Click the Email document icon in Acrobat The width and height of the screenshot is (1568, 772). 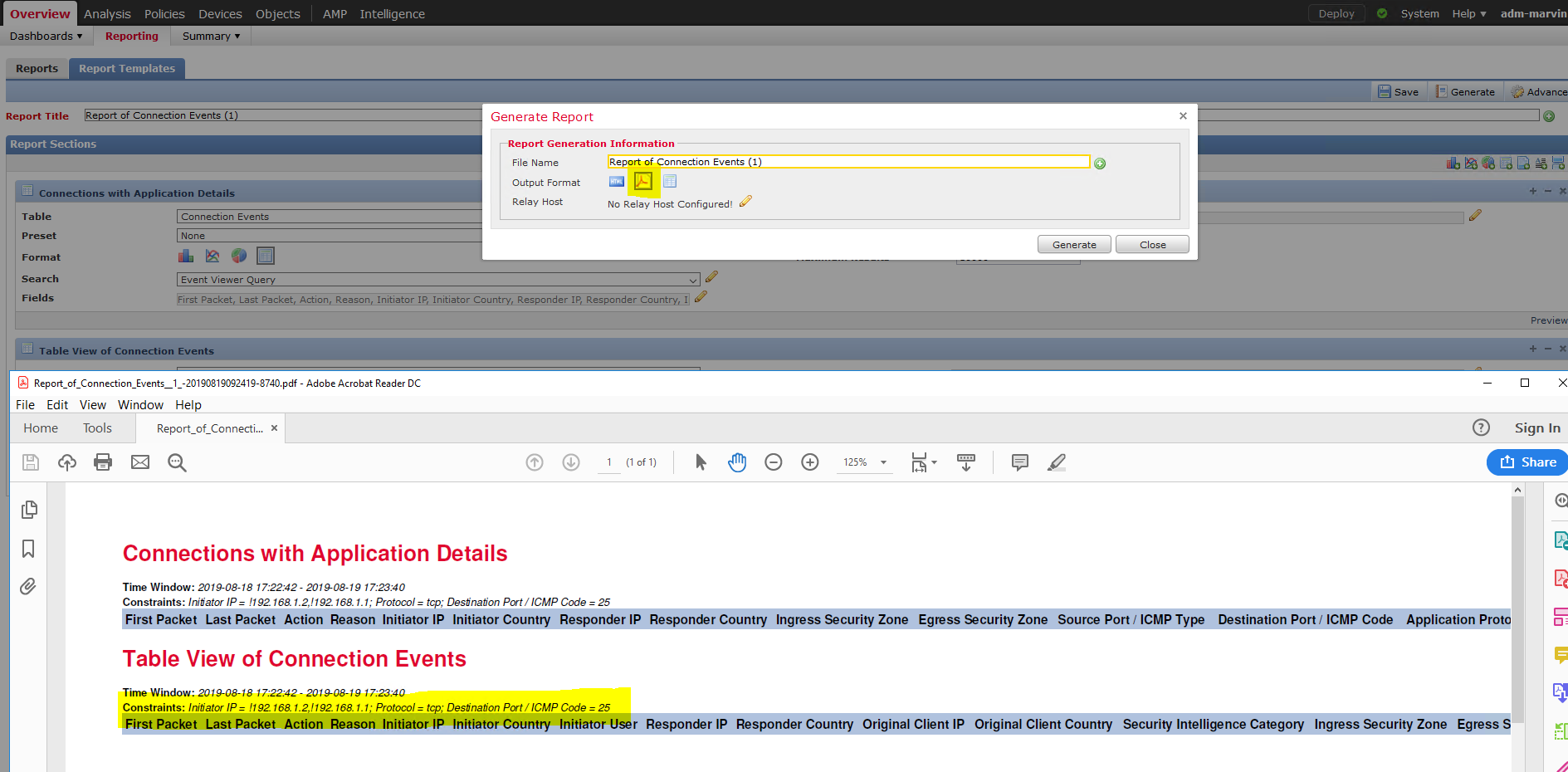point(139,462)
